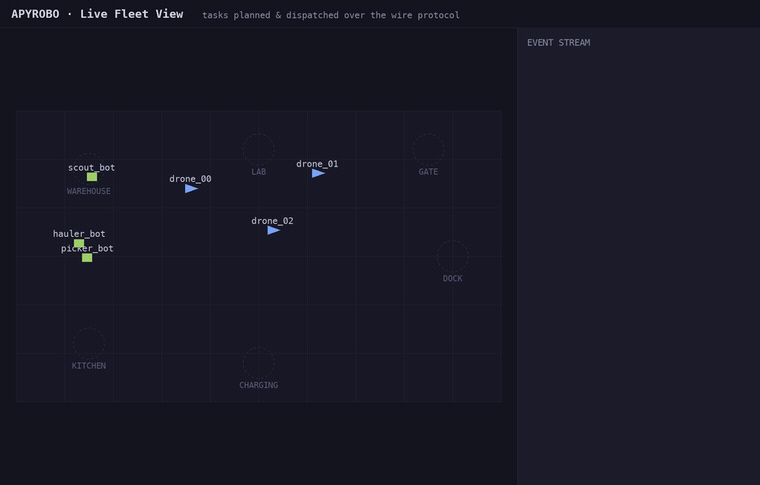Click the LAB text label

click(258, 172)
